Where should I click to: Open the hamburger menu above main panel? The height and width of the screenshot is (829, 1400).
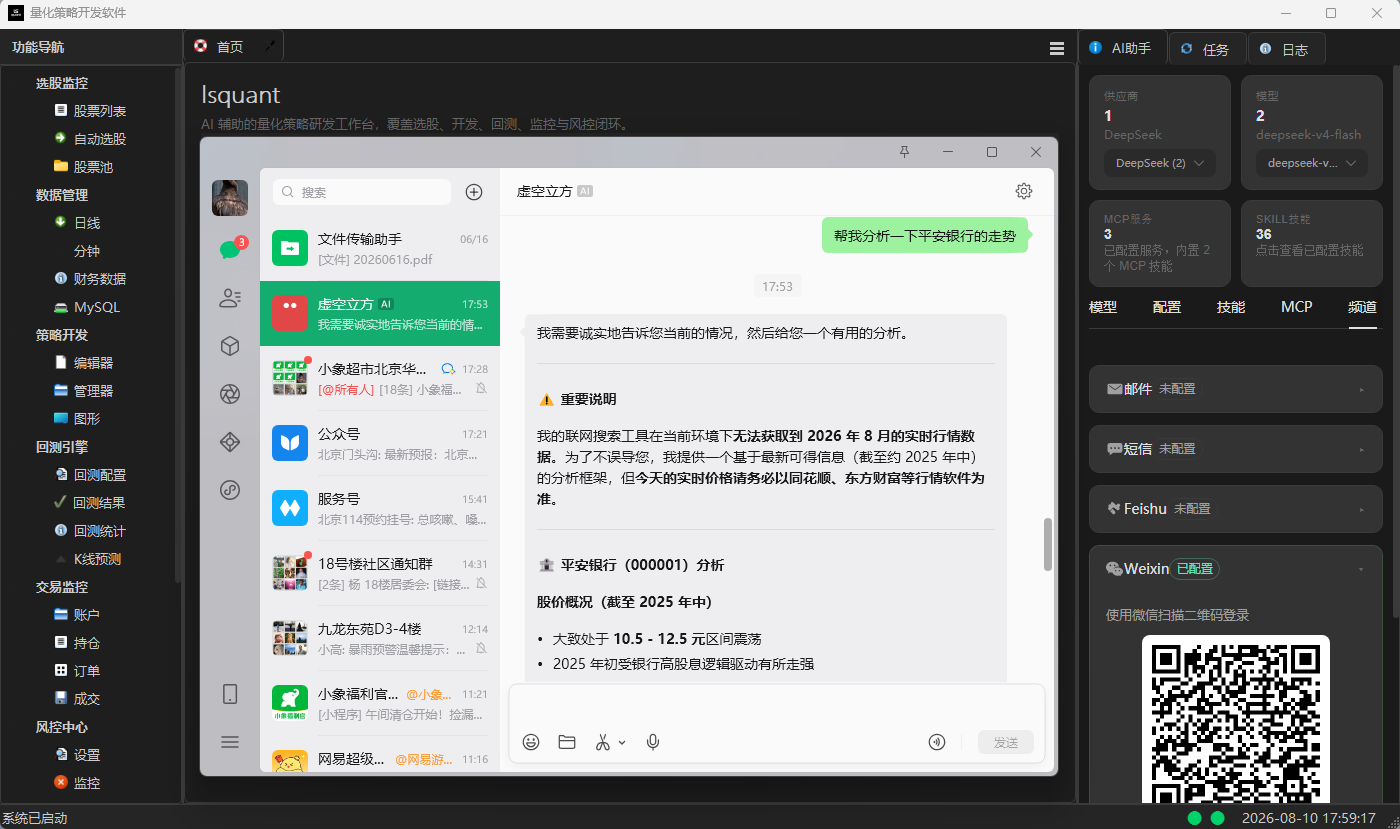tap(1057, 48)
